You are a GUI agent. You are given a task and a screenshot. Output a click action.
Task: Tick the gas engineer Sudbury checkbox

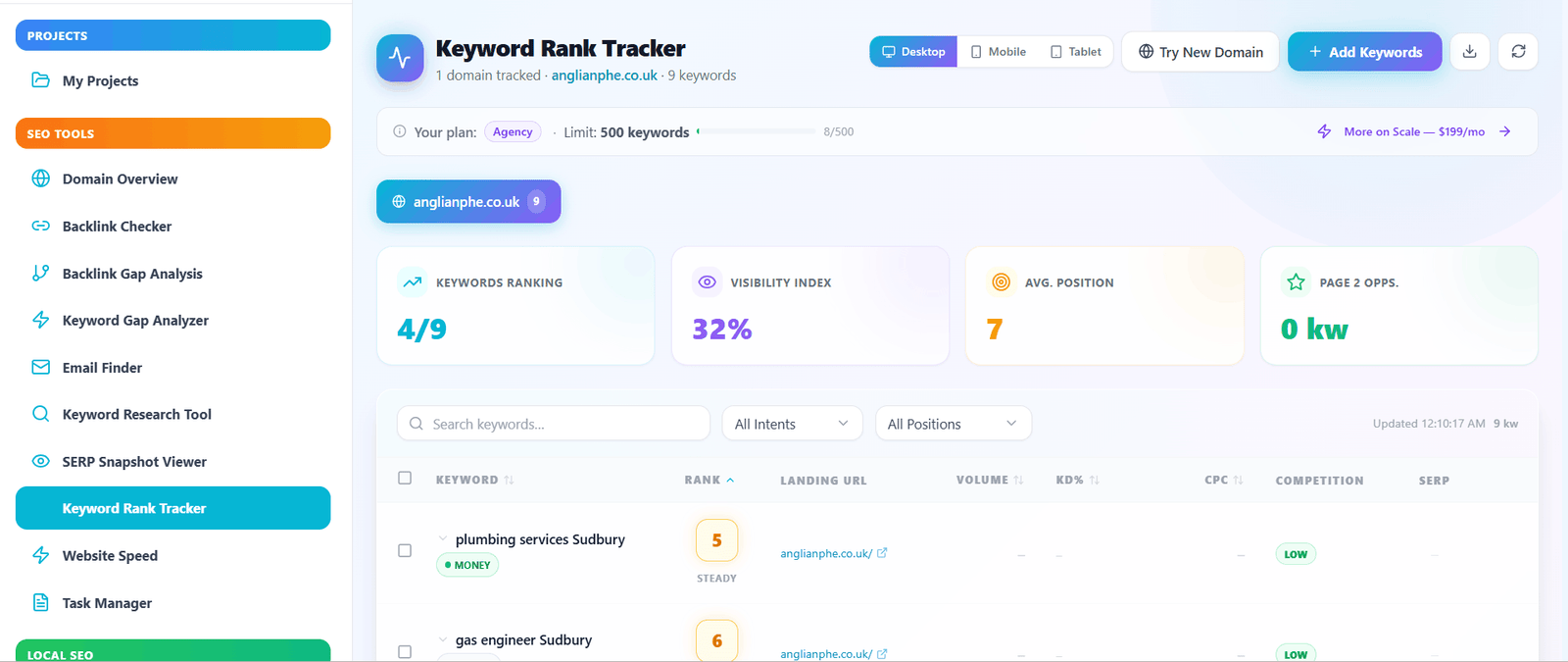click(x=405, y=651)
